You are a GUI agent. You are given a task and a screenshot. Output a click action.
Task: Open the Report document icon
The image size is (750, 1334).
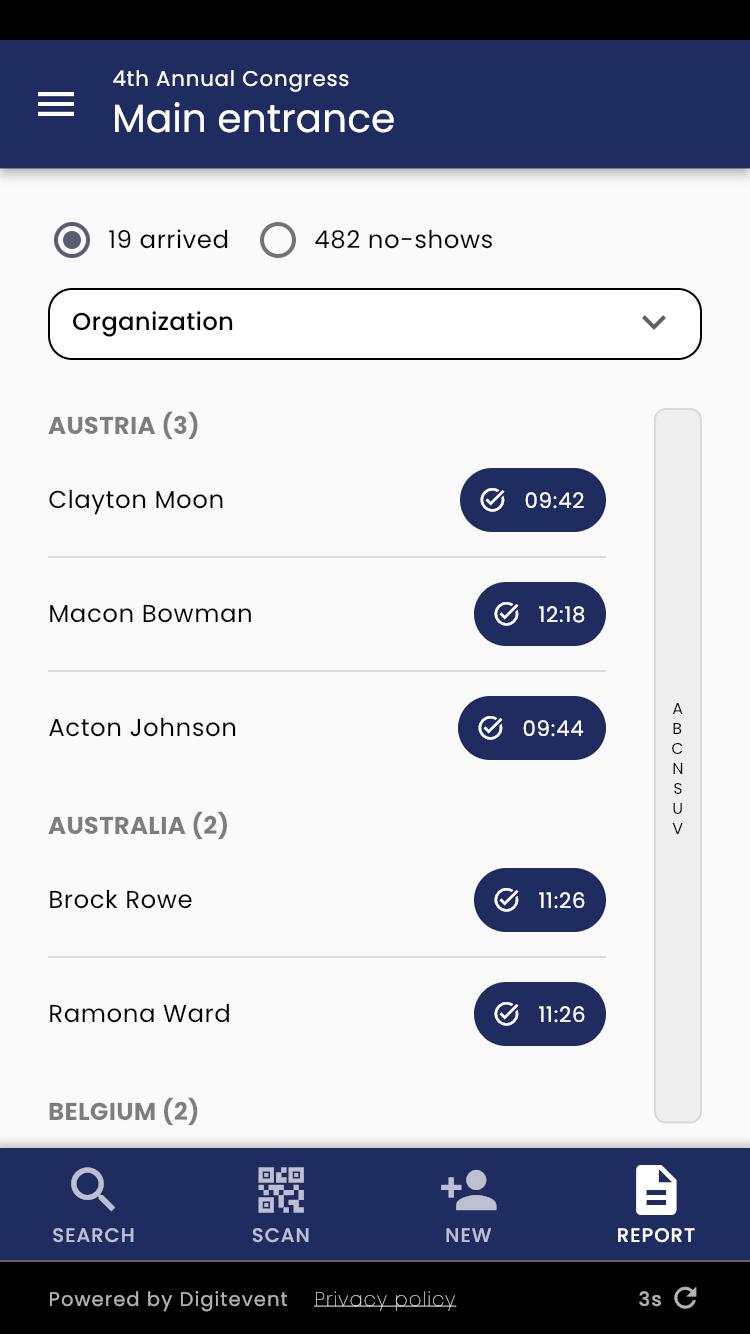[656, 1189]
